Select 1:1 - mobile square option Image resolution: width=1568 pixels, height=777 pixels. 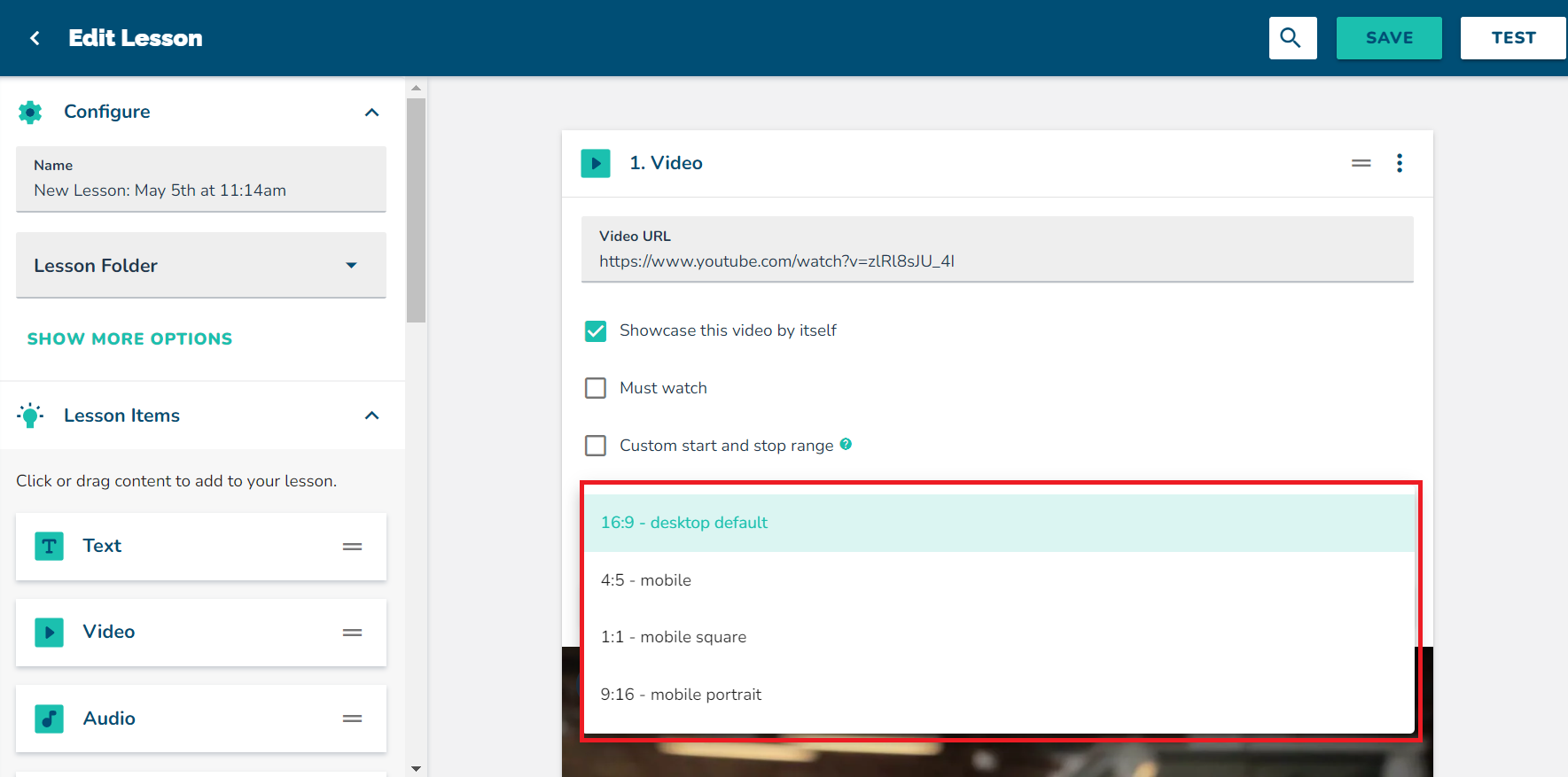(x=999, y=637)
